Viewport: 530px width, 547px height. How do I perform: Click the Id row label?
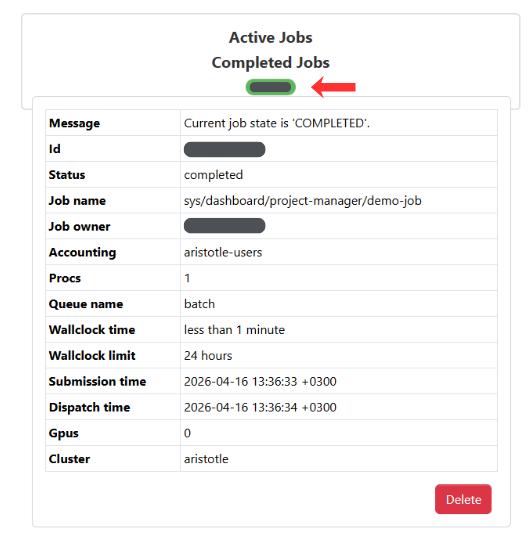coord(55,149)
